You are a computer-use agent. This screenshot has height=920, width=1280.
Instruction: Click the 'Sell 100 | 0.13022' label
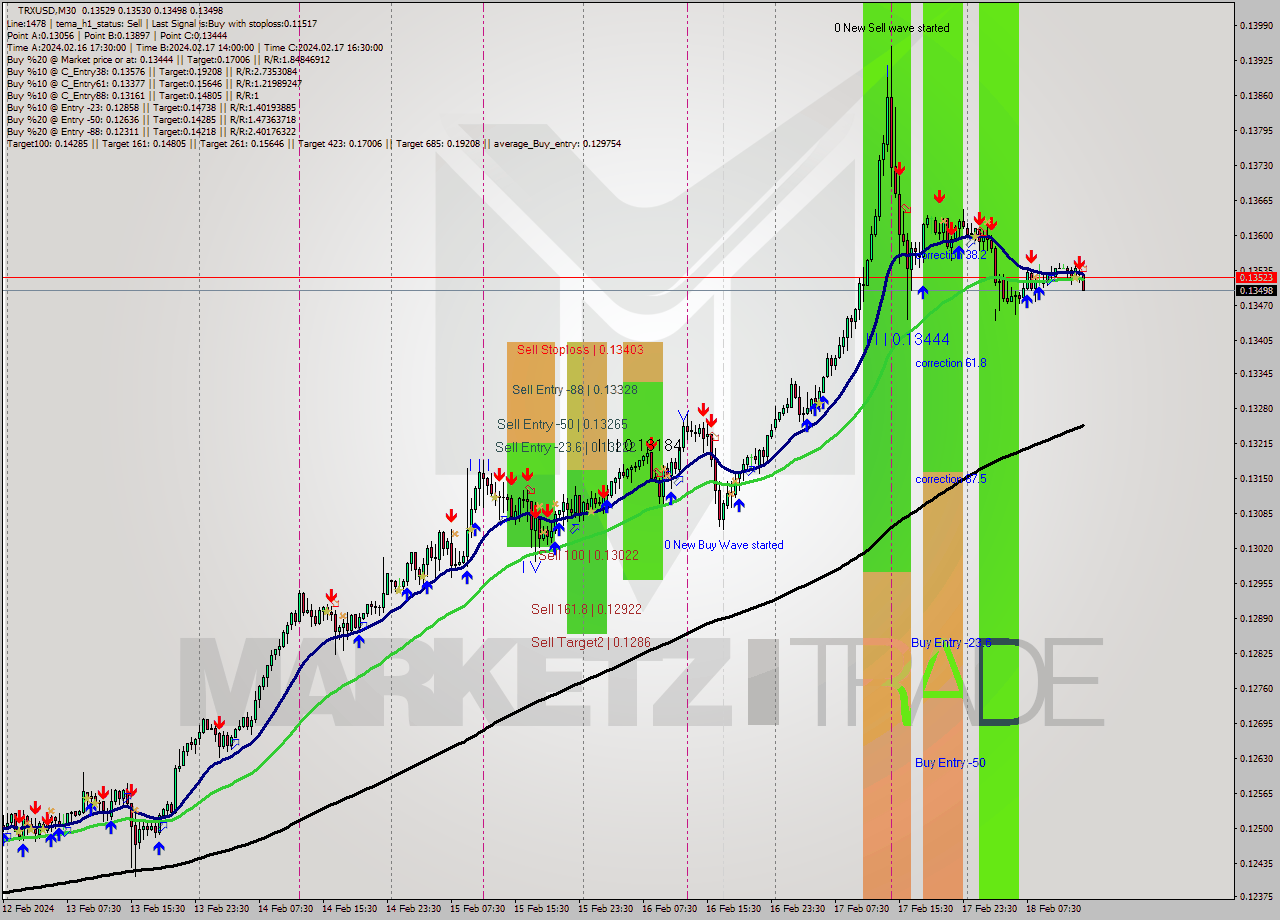588,555
